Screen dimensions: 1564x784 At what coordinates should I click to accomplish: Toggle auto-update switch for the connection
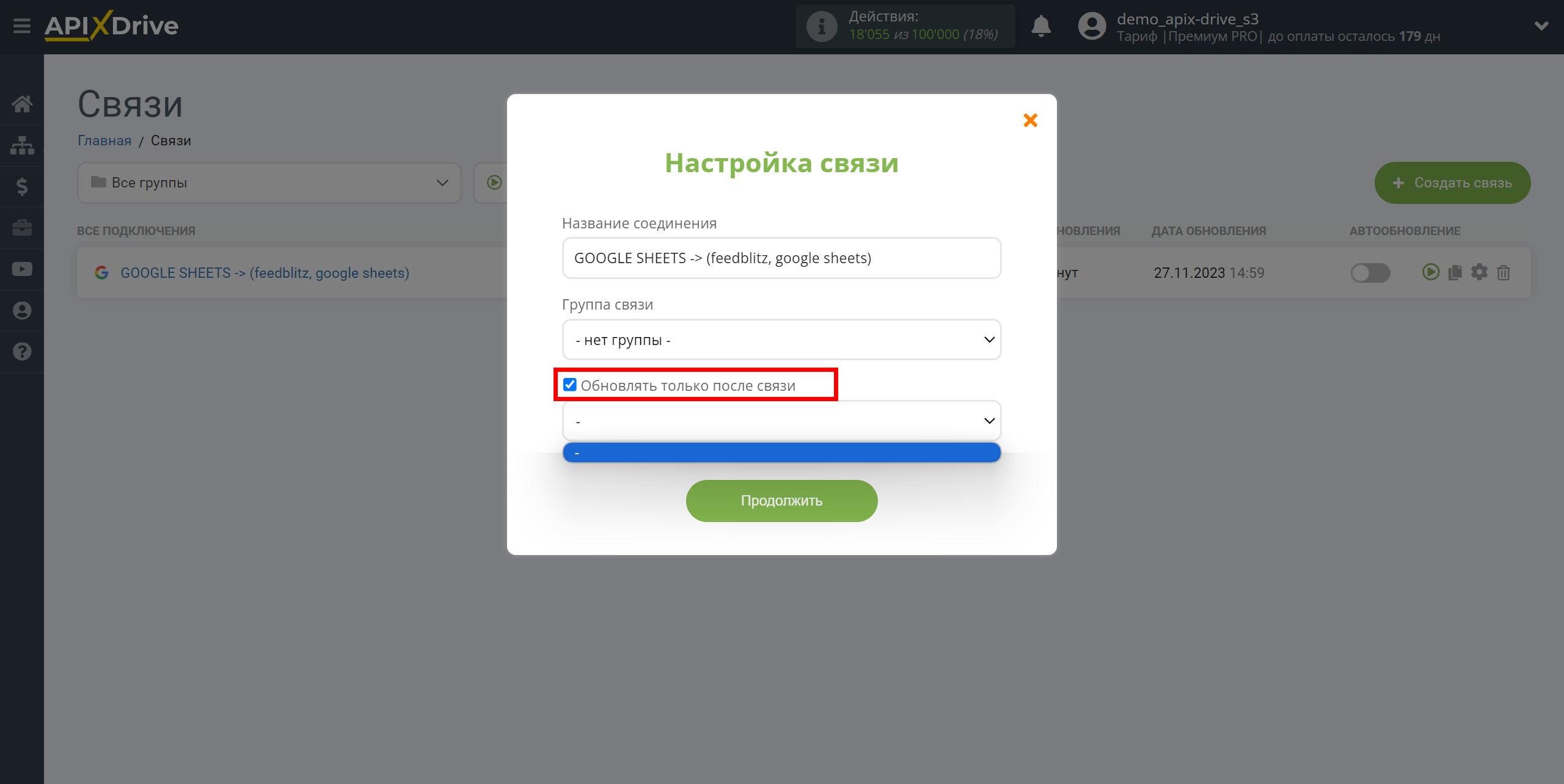tap(1370, 272)
